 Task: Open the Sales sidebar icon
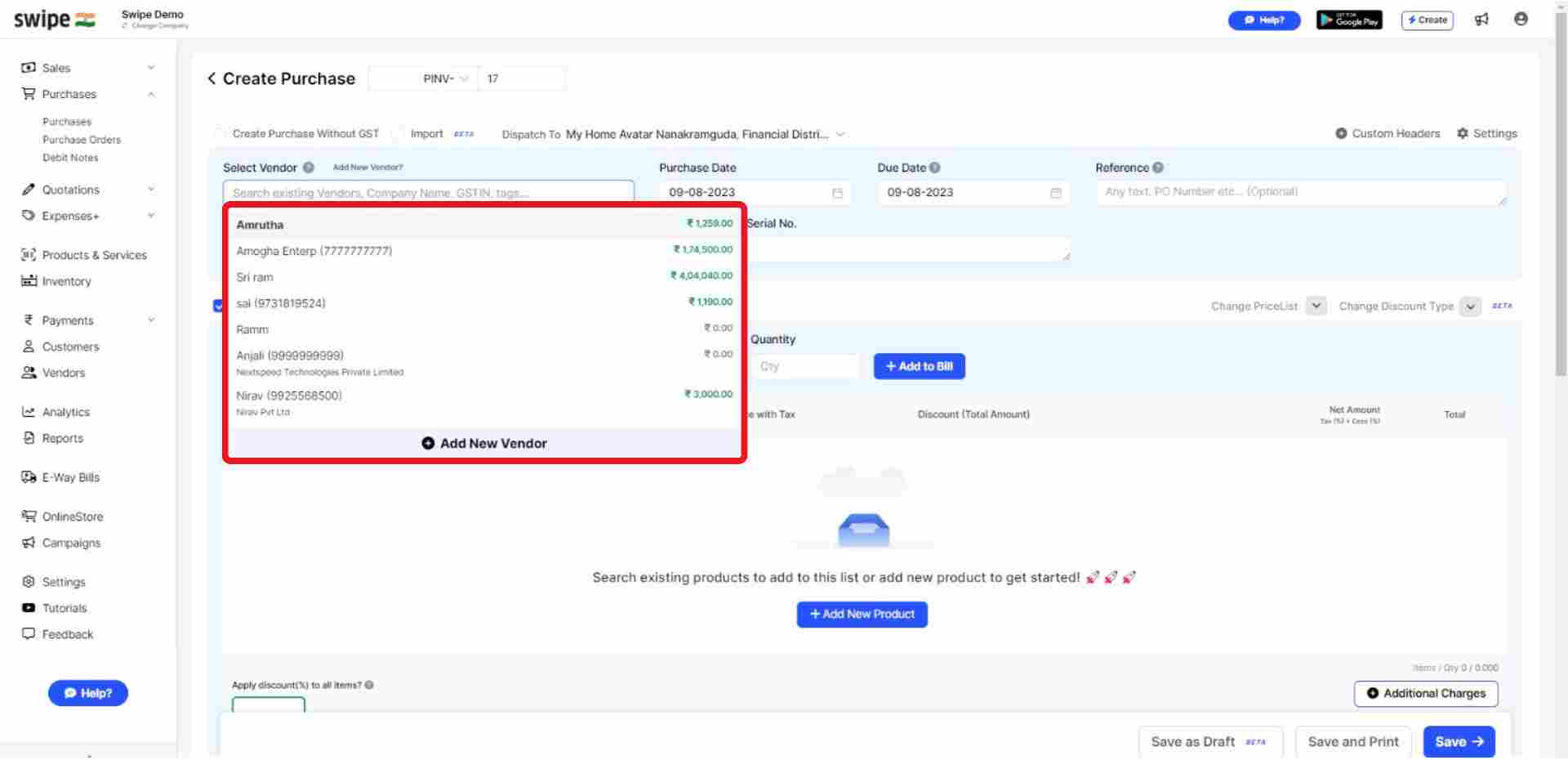pos(29,68)
